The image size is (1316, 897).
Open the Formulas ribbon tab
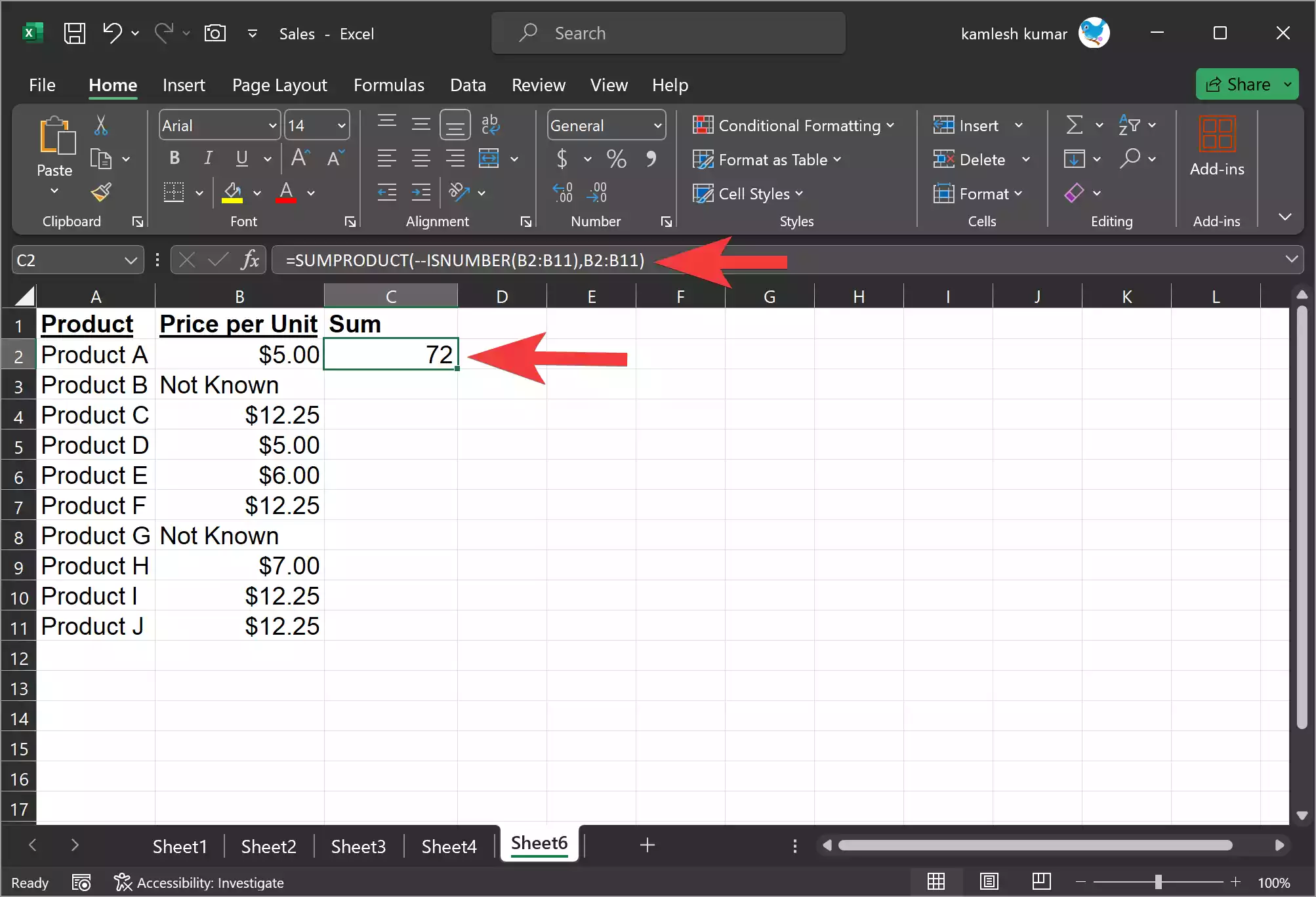click(388, 85)
